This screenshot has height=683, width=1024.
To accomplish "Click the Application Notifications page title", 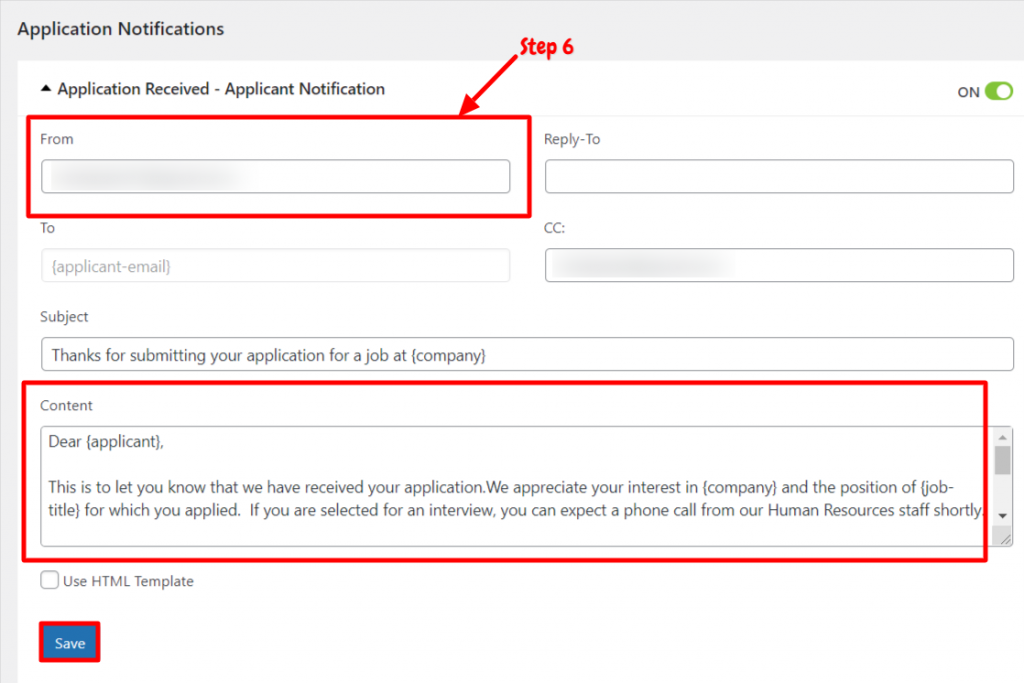I will tap(121, 29).
